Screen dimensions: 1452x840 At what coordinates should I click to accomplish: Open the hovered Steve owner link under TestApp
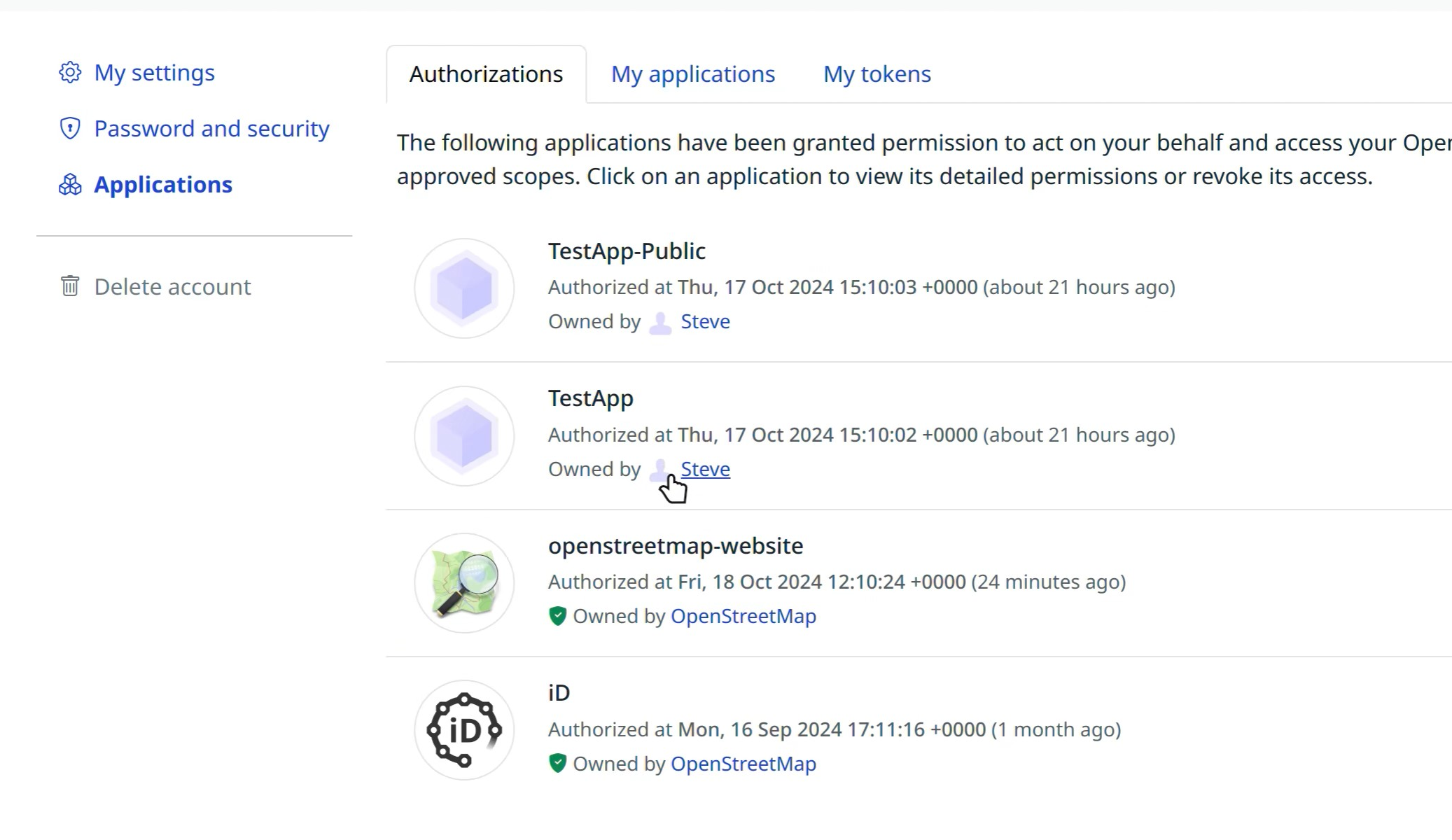705,469
